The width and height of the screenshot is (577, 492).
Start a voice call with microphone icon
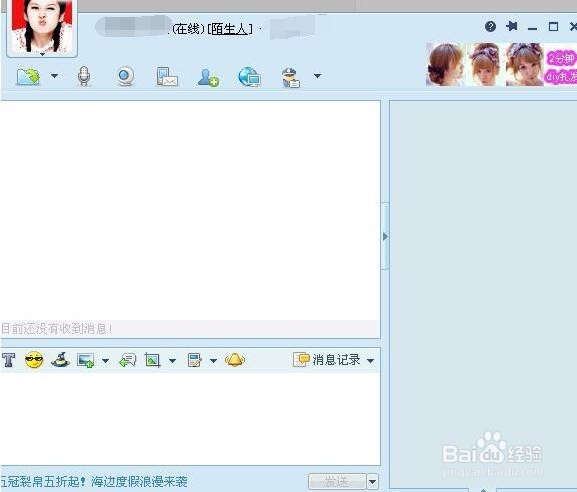(84, 77)
